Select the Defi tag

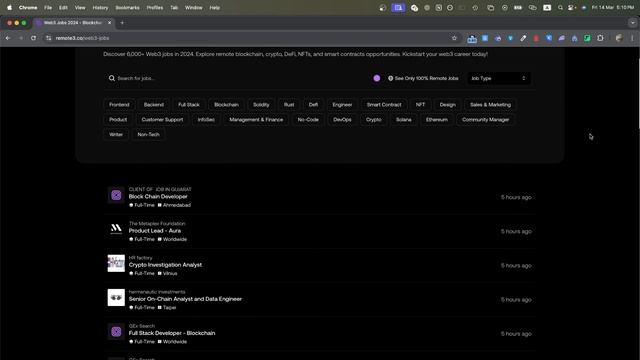tap(313, 105)
